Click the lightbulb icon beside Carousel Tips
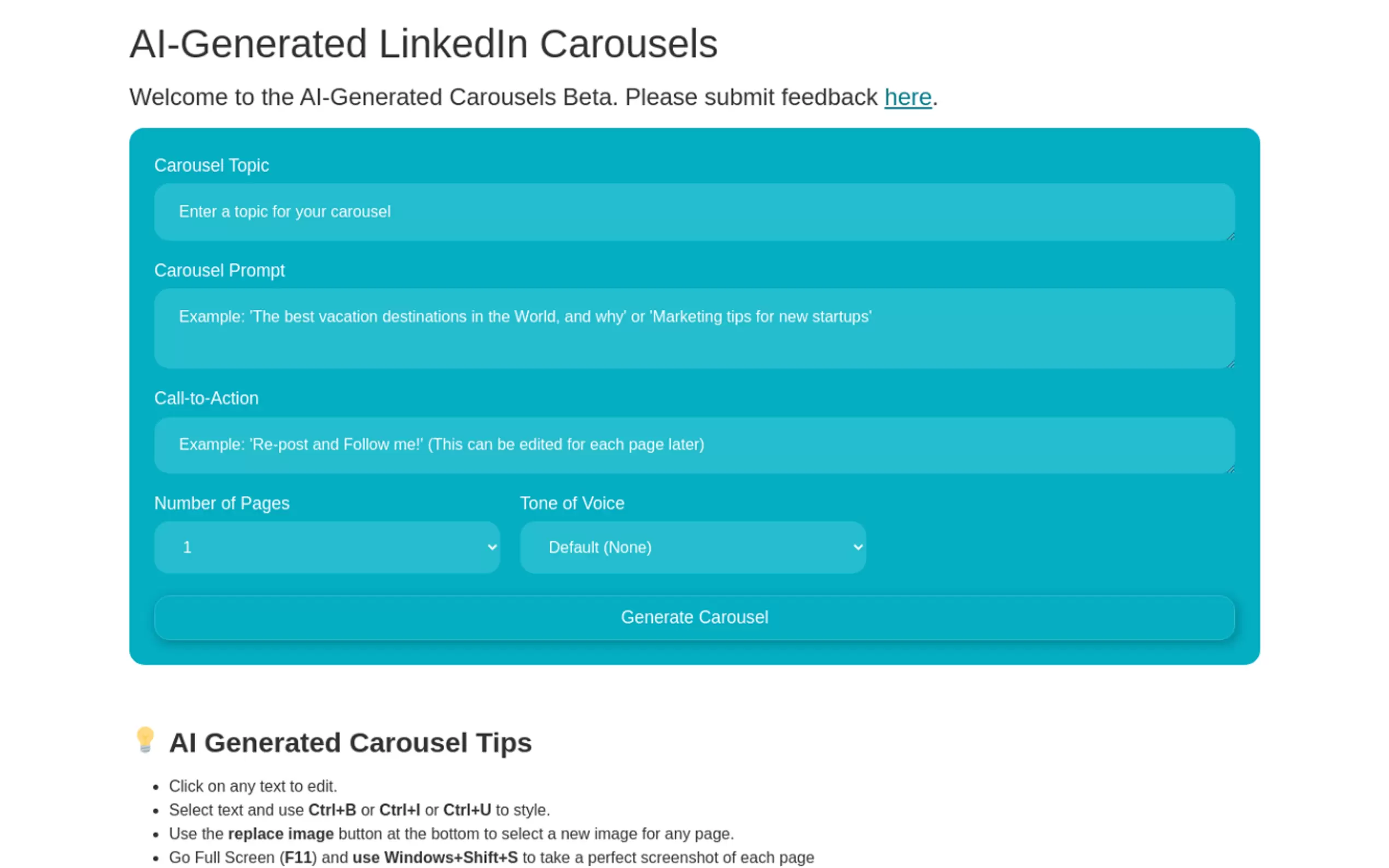This screenshot has height=868, width=1389. point(145,740)
